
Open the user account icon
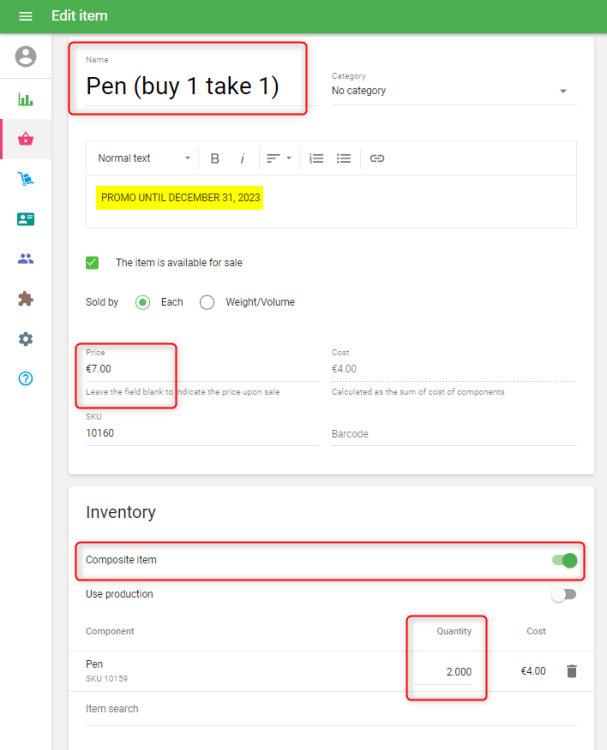click(x=26, y=57)
